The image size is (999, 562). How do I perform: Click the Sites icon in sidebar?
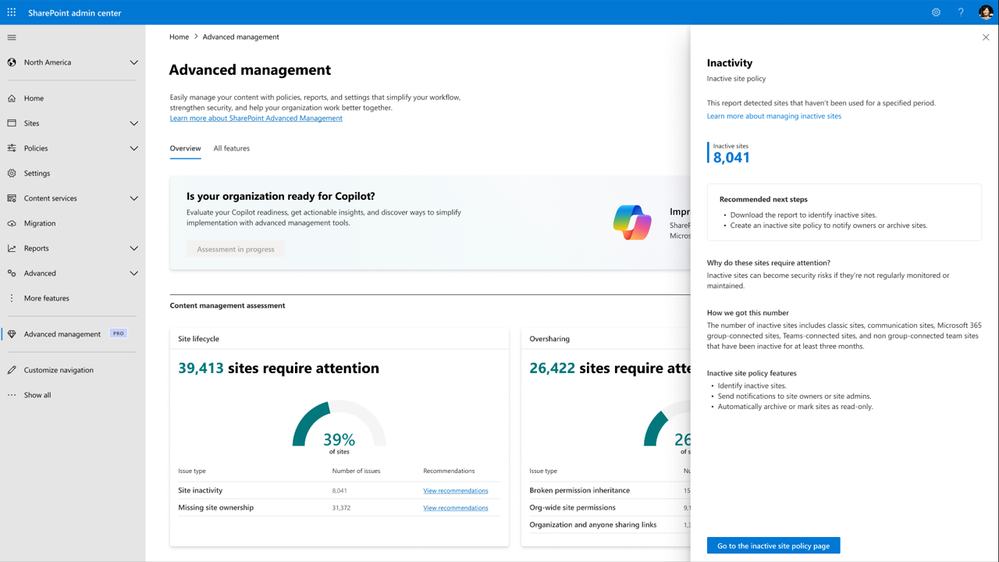pyautogui.click(x=11, y=123)
